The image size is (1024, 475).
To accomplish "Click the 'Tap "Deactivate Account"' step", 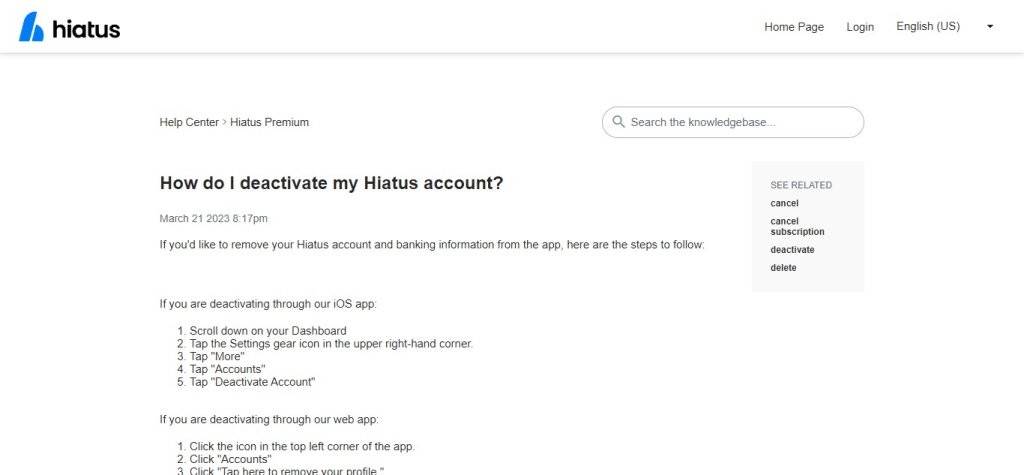I will (x=253, y=382).
